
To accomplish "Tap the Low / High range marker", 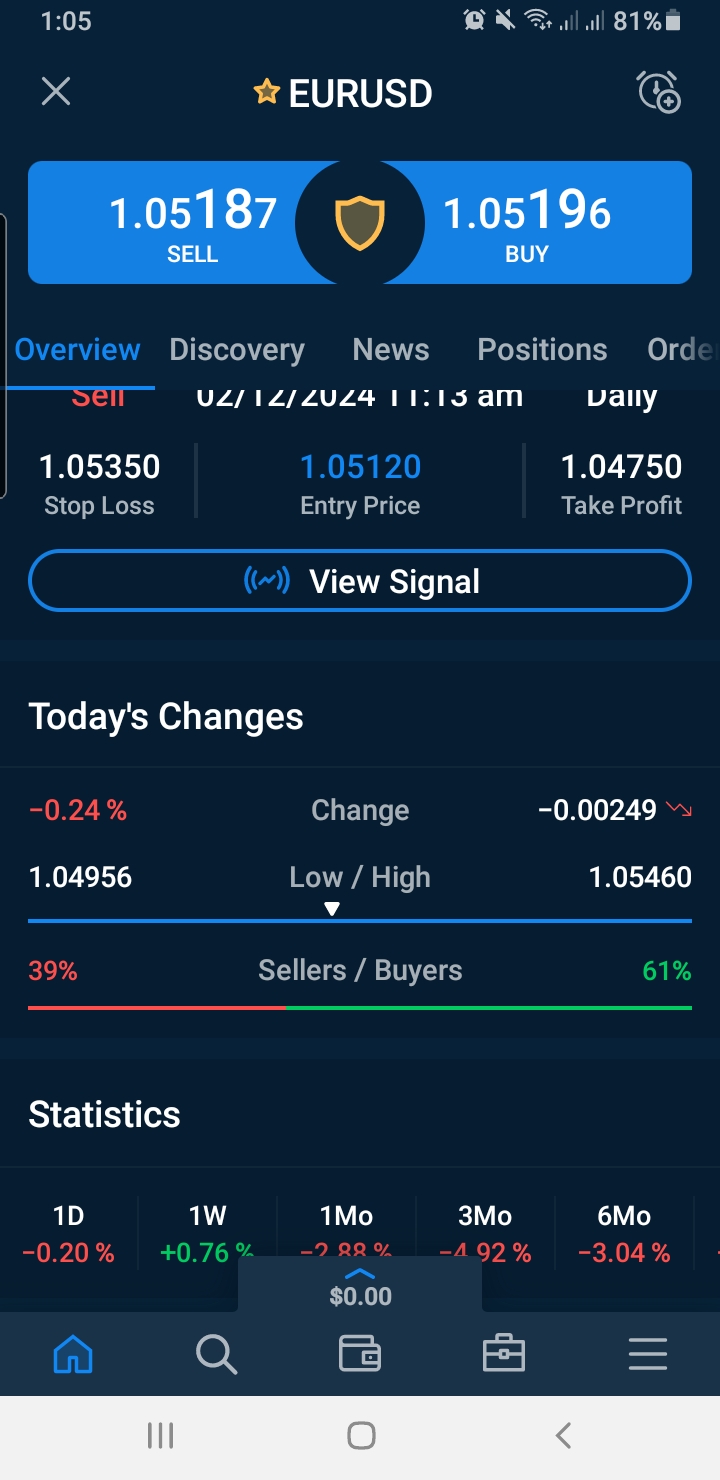I will click(x=332, y=909).
